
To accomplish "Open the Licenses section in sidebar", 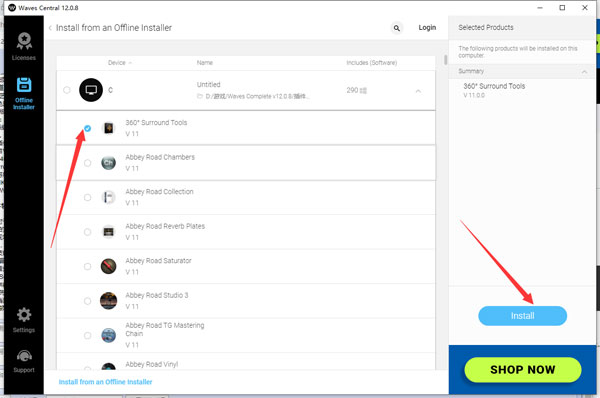I will point(24,46).
